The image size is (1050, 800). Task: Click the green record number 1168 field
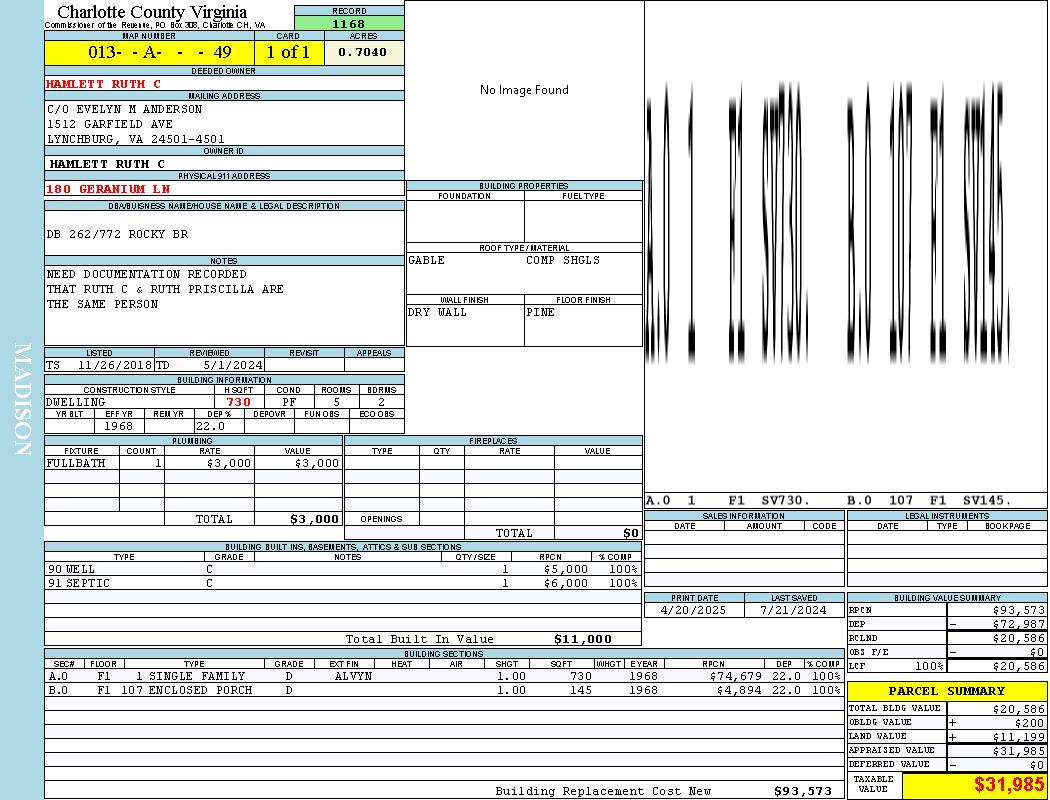349,23
